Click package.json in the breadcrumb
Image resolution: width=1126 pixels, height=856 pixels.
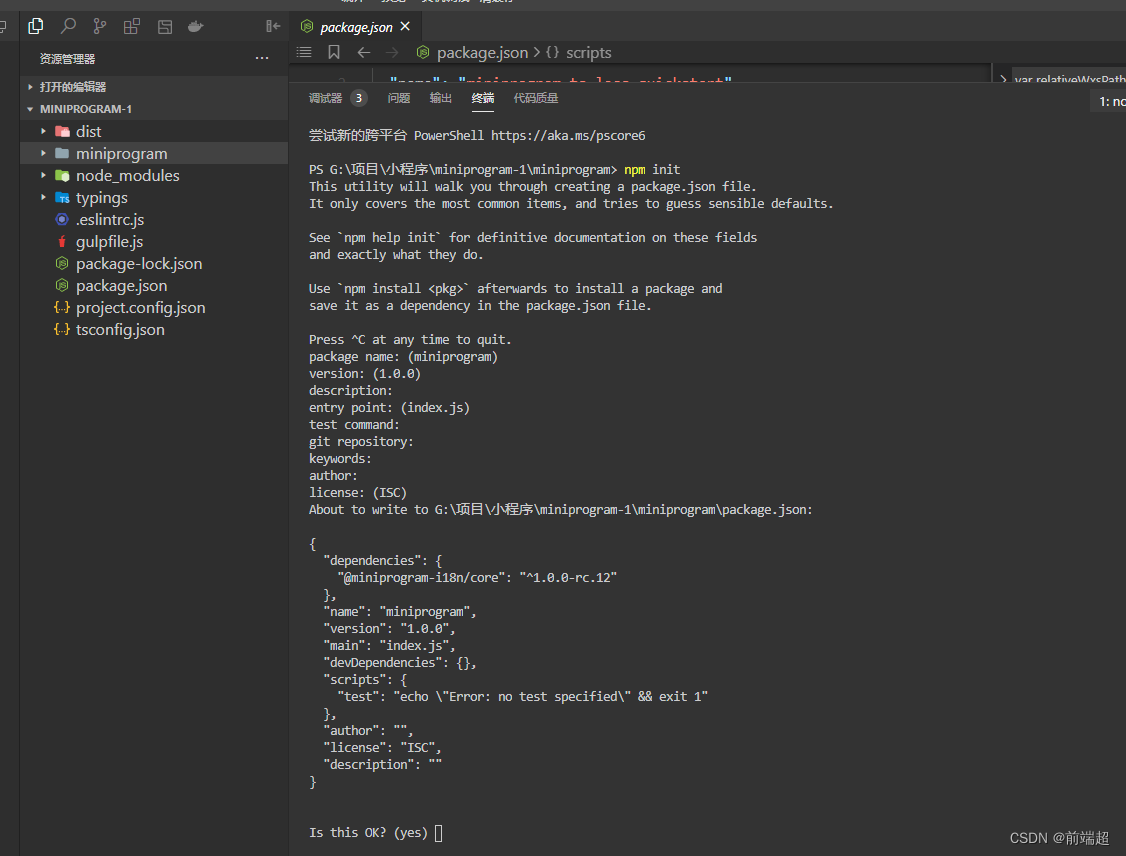(x=482, y=52)
